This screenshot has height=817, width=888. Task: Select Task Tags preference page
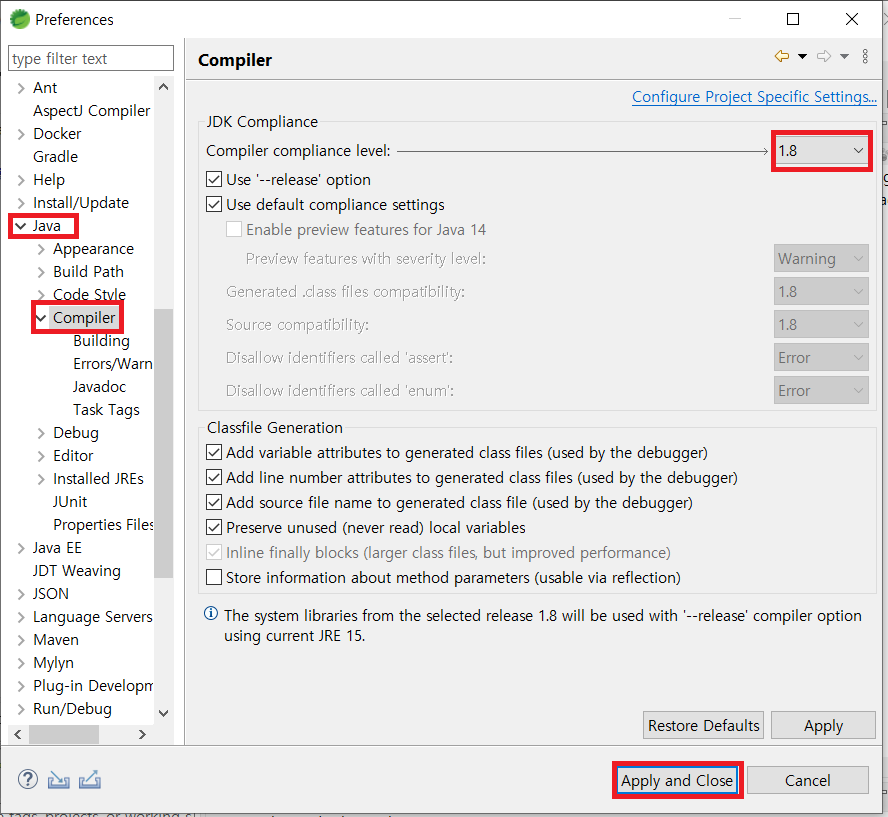pyautogui.click(x=106, y=410)
